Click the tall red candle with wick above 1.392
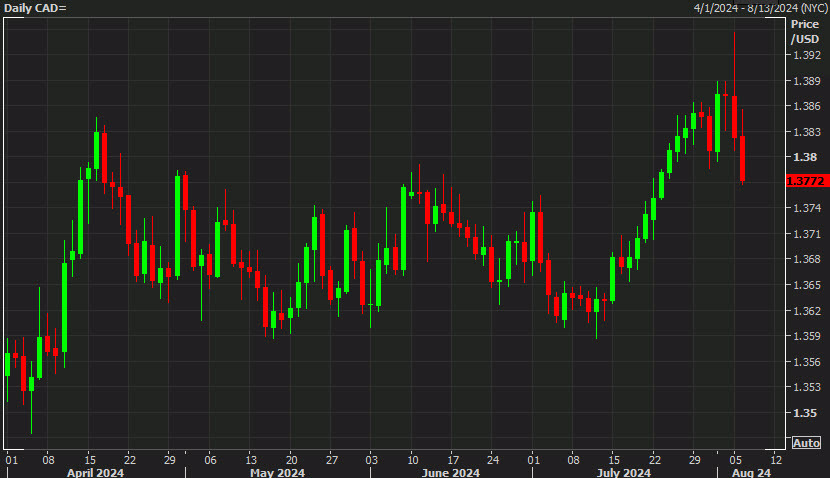 (734, 116)
